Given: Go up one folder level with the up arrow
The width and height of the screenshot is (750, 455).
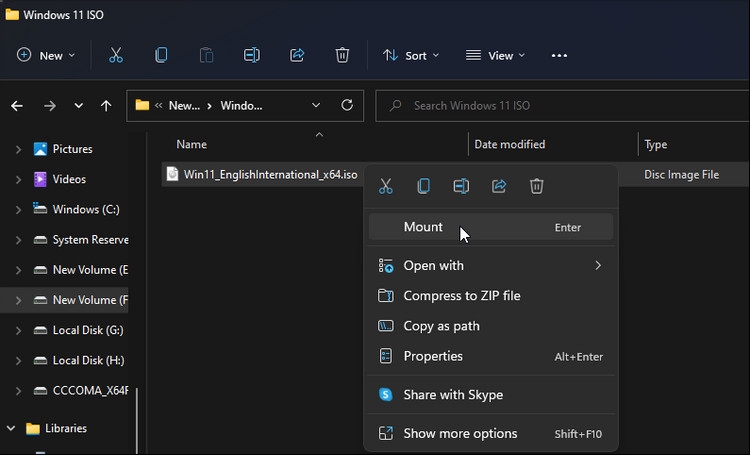Looking at the screenshot, I should 106,106.
